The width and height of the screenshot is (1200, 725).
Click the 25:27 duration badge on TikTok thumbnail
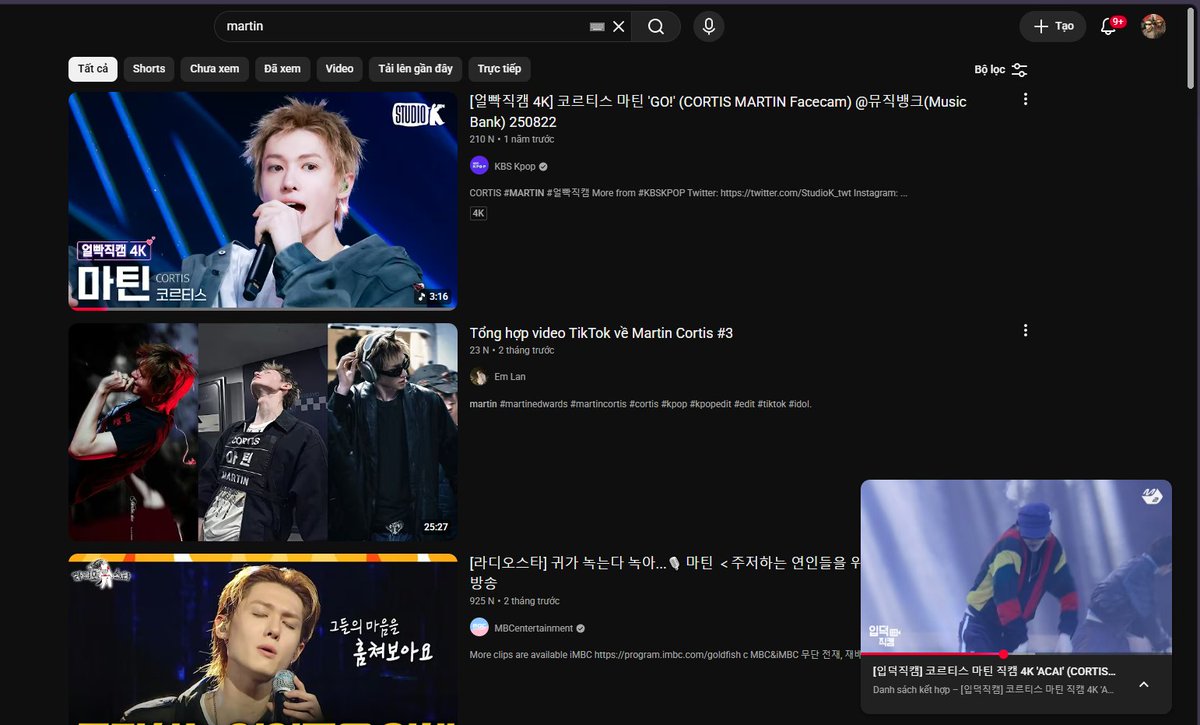(x=436, y=527)
